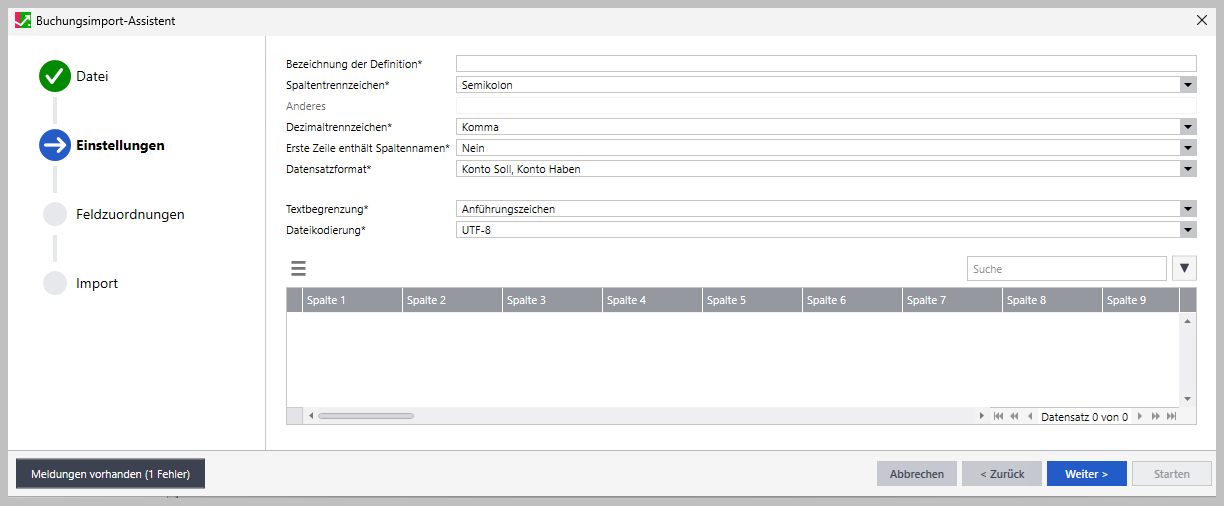Viewport: 1224px width, 506px height.
Task: Click the completed Datei step checkmark icon
Action: [x=55, y=77]
